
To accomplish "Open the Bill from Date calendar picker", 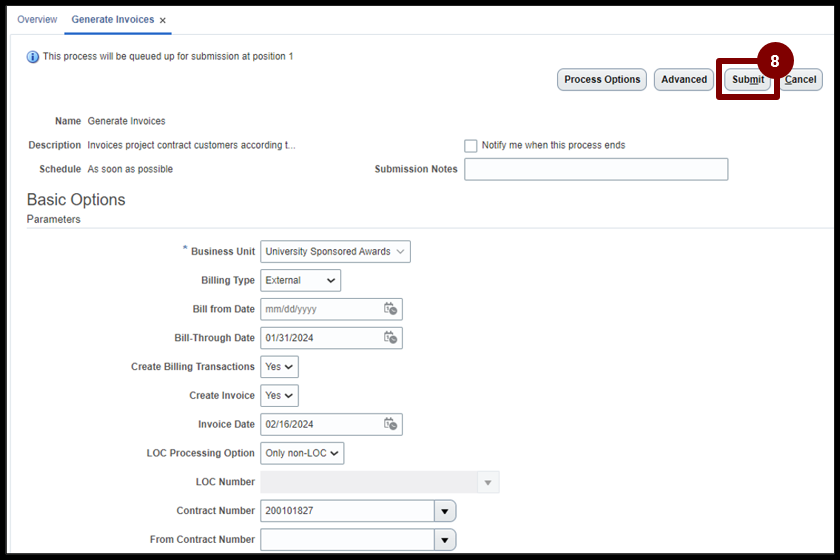I will tap(391, 309).
